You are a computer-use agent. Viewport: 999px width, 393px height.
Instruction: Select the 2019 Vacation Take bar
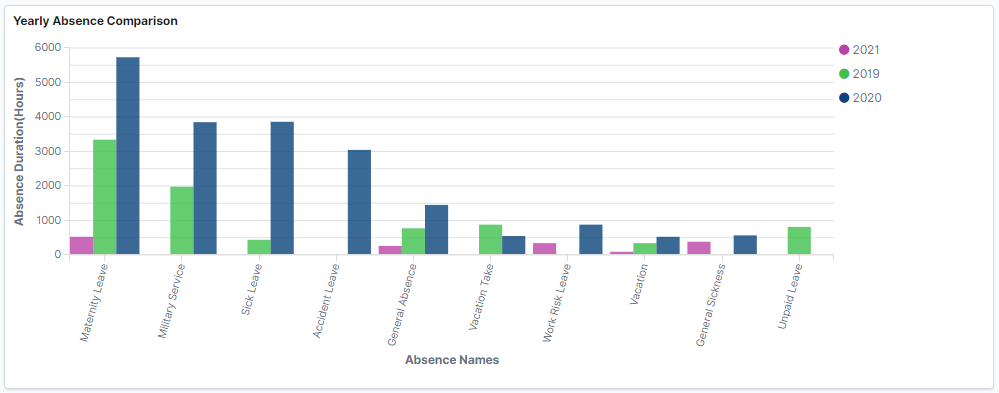tap(491, 239)
